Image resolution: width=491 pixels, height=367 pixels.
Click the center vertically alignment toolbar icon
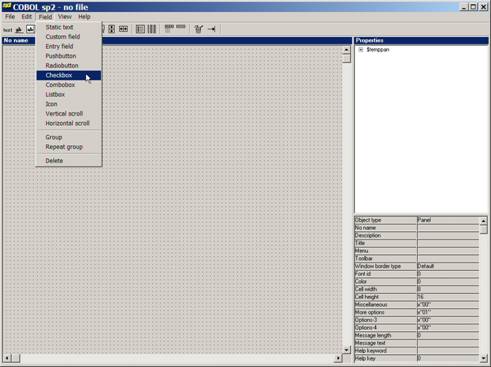pos(112,29)
